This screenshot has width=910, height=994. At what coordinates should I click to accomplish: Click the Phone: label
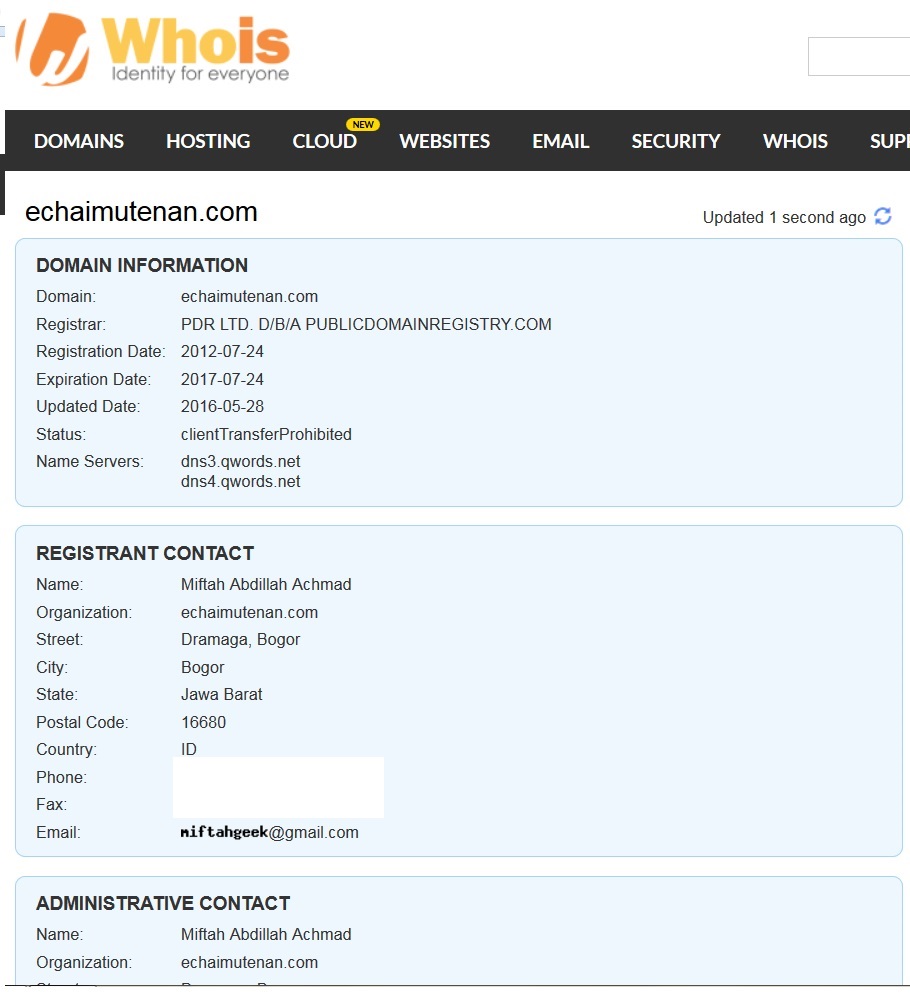[62, 777]
